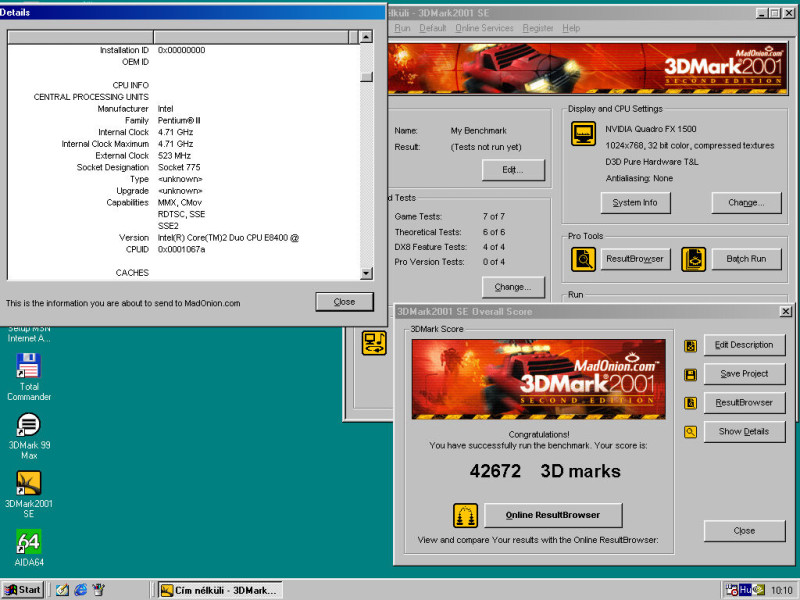Screen dimensions: 800x600
Task: Open the 3DMark2001 SE desktop shortcut
Action: pyautogui.click(x=29, y=494)
